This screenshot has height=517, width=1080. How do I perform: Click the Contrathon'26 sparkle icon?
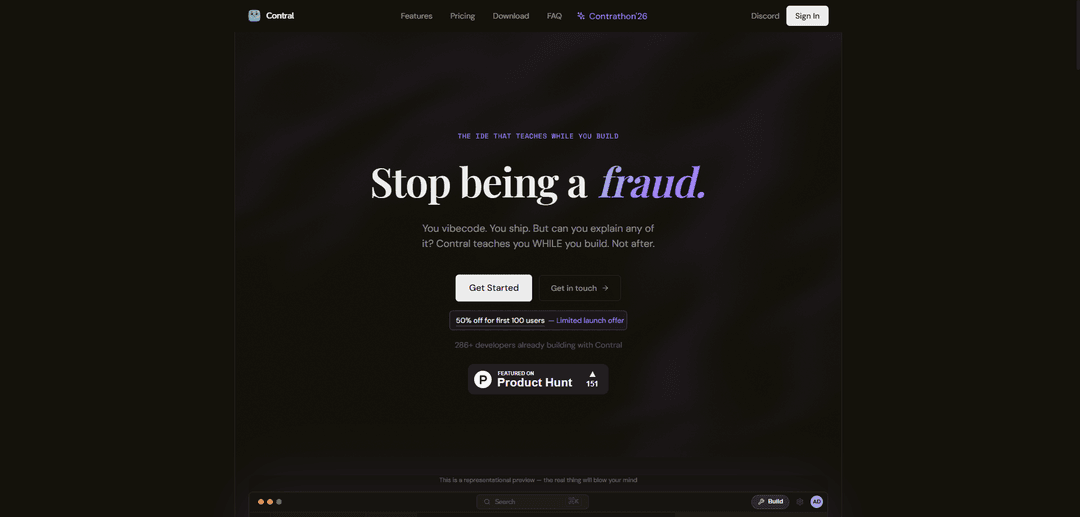[581, 16]
